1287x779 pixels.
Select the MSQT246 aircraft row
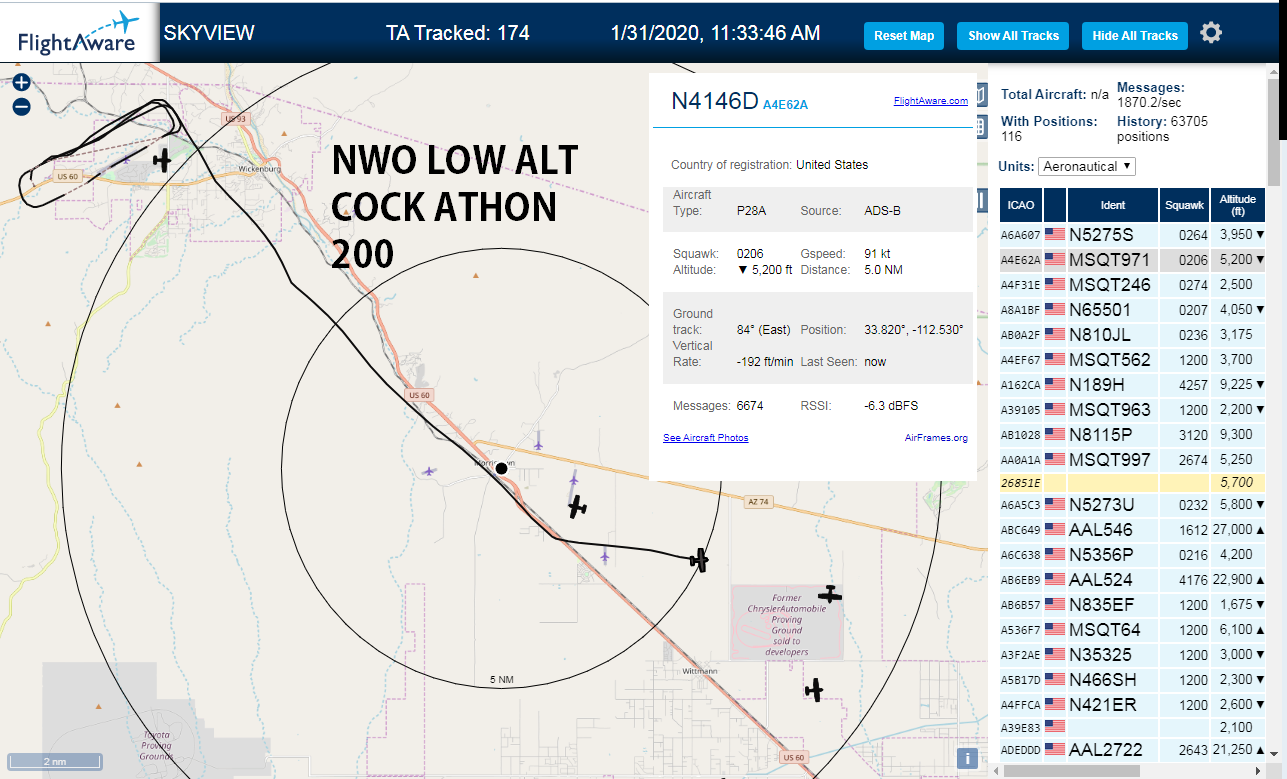point(1133,285)
